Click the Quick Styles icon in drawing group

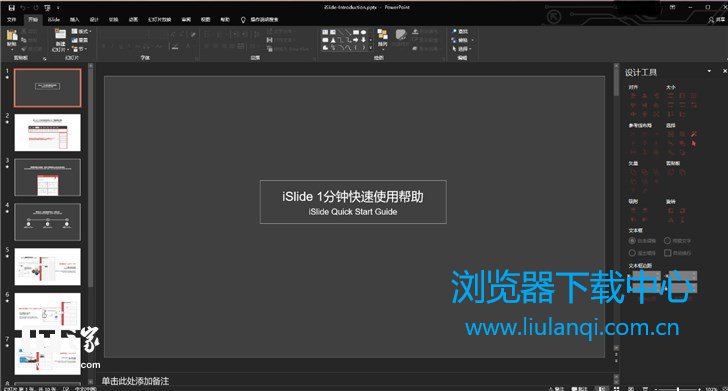pyautogui.click(x=401, y=34)
